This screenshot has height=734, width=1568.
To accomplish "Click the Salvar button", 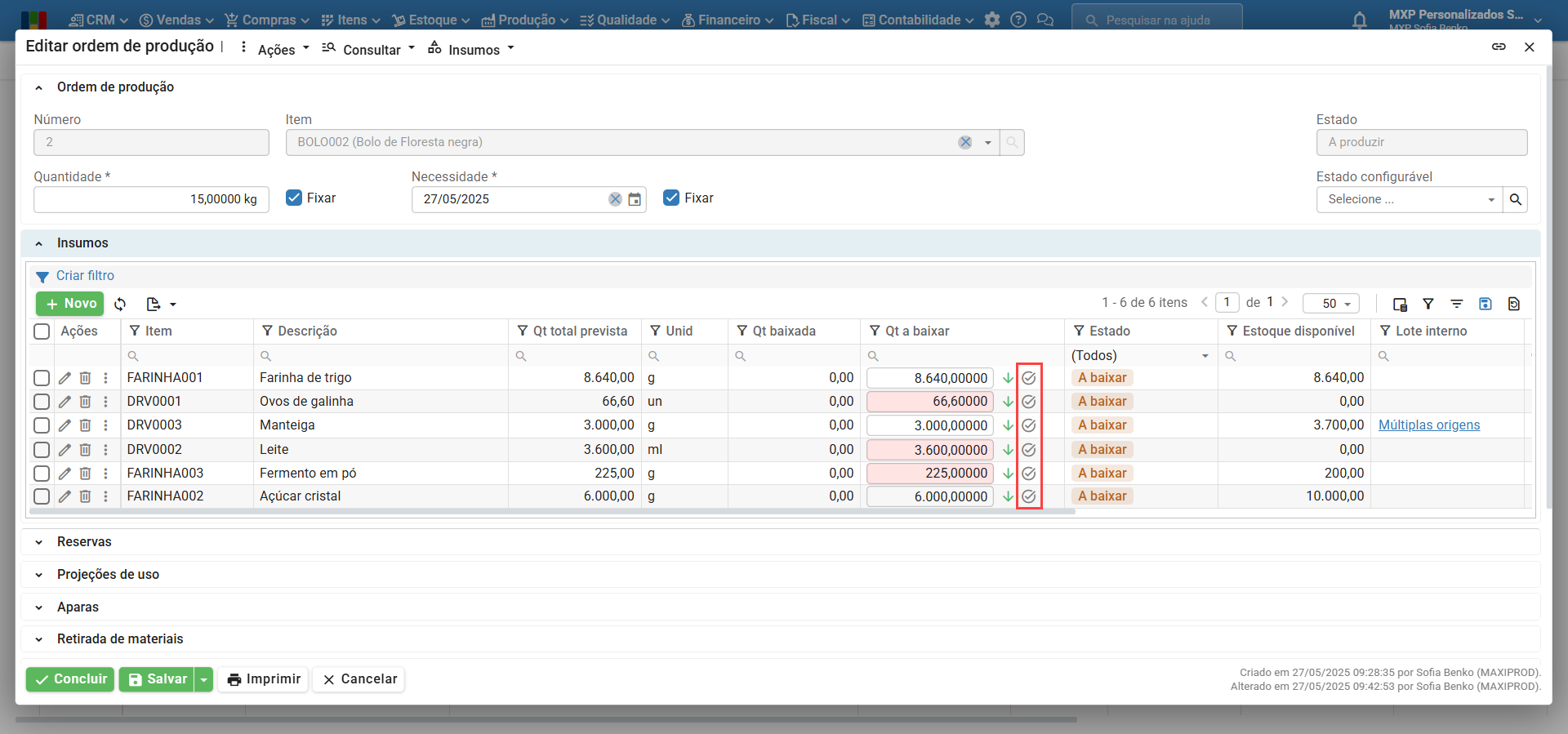I will pos(157,679).
